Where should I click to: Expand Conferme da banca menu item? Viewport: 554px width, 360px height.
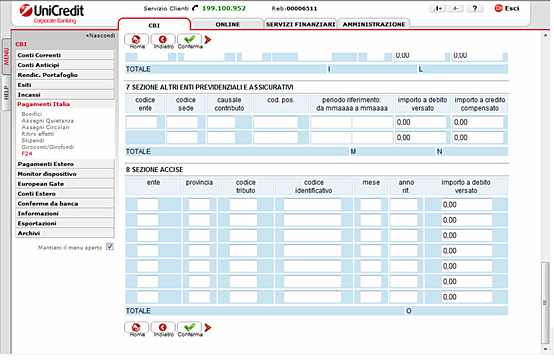pos(65,203)
